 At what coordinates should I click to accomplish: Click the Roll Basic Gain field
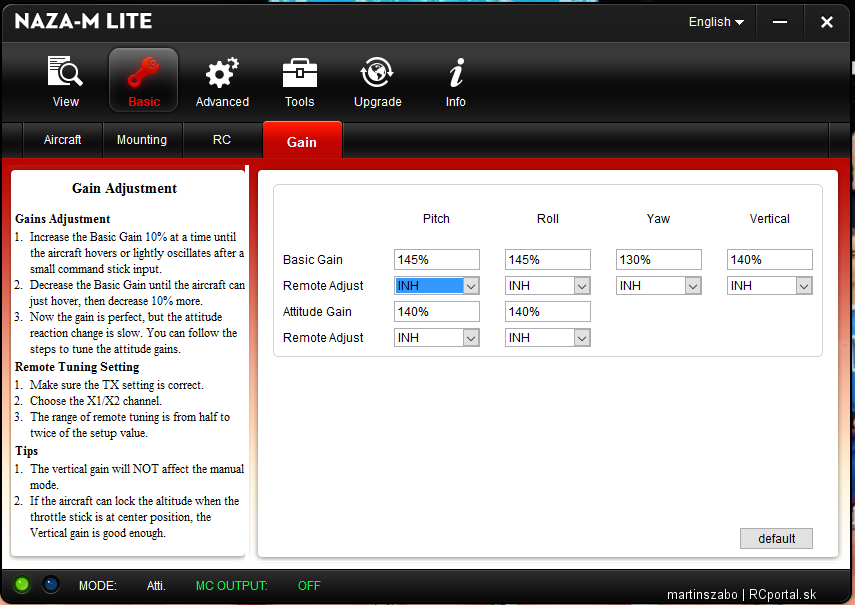(x=547, y=259)
